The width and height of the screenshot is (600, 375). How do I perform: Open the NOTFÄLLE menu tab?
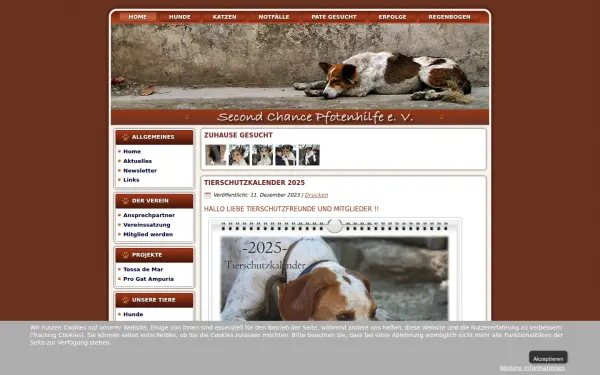pos(274,17)
